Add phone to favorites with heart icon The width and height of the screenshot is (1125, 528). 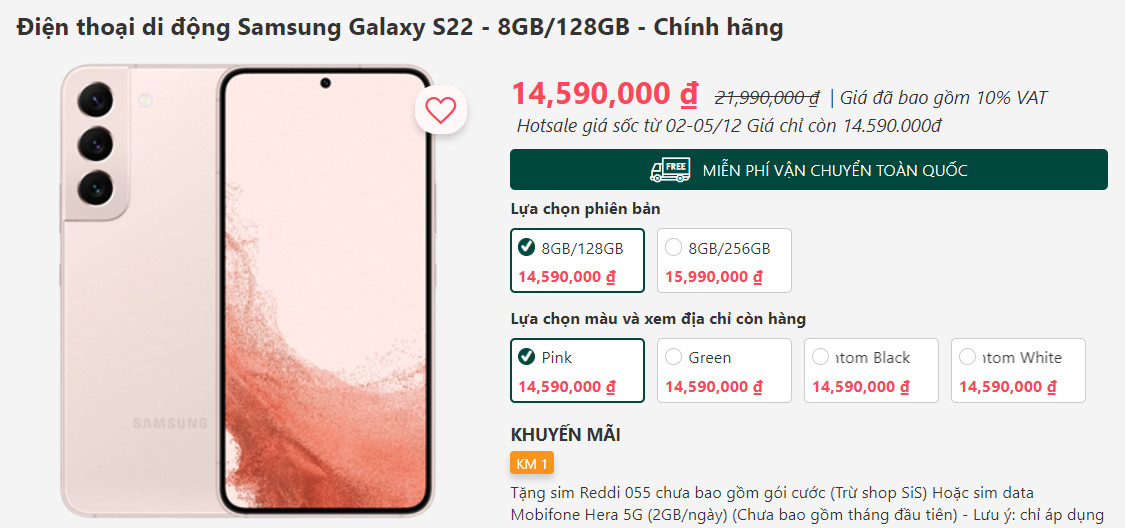[x=441, y=110]
